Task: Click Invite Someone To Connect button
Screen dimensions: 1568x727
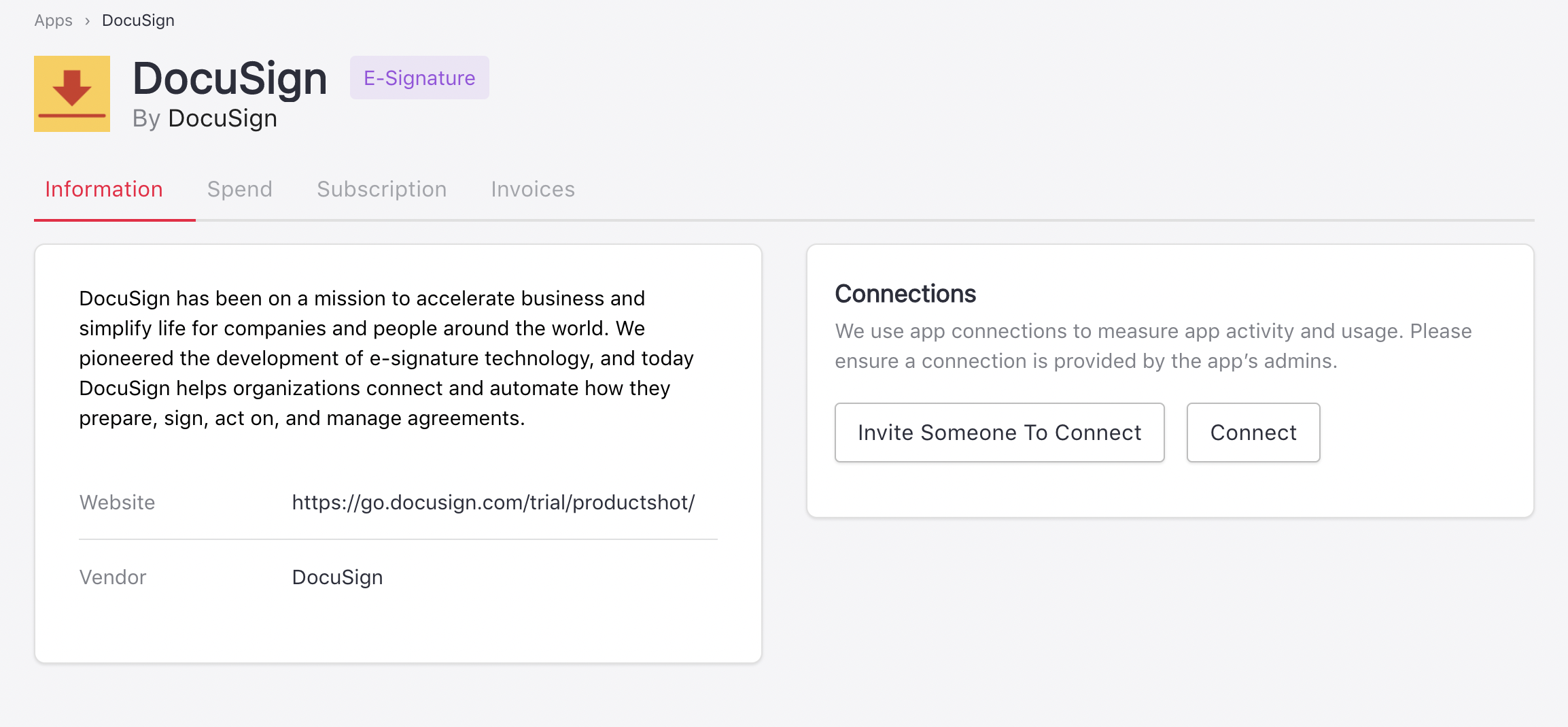Action: 1000,433
